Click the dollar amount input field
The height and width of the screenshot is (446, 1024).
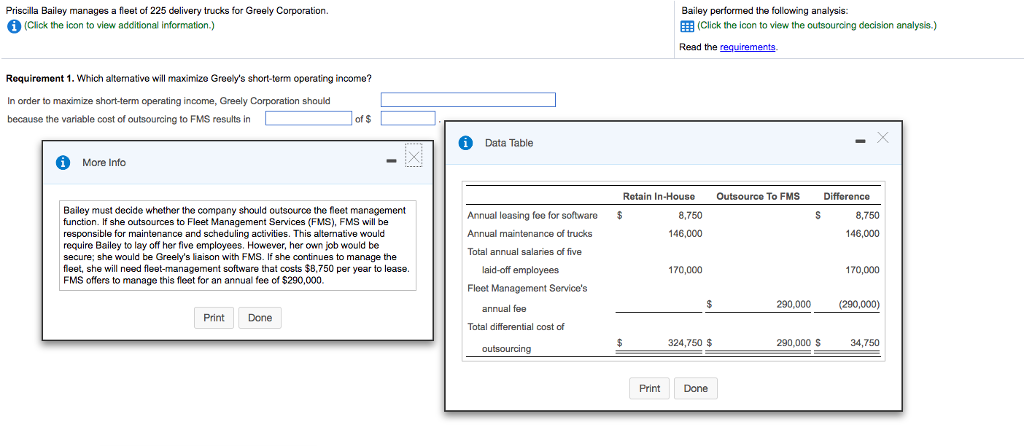(408, 118)
